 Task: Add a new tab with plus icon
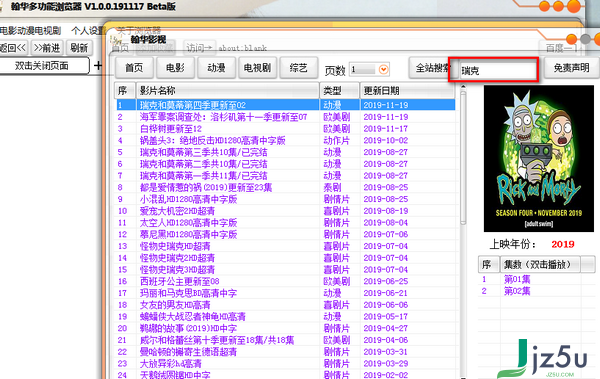click(98, 65)
